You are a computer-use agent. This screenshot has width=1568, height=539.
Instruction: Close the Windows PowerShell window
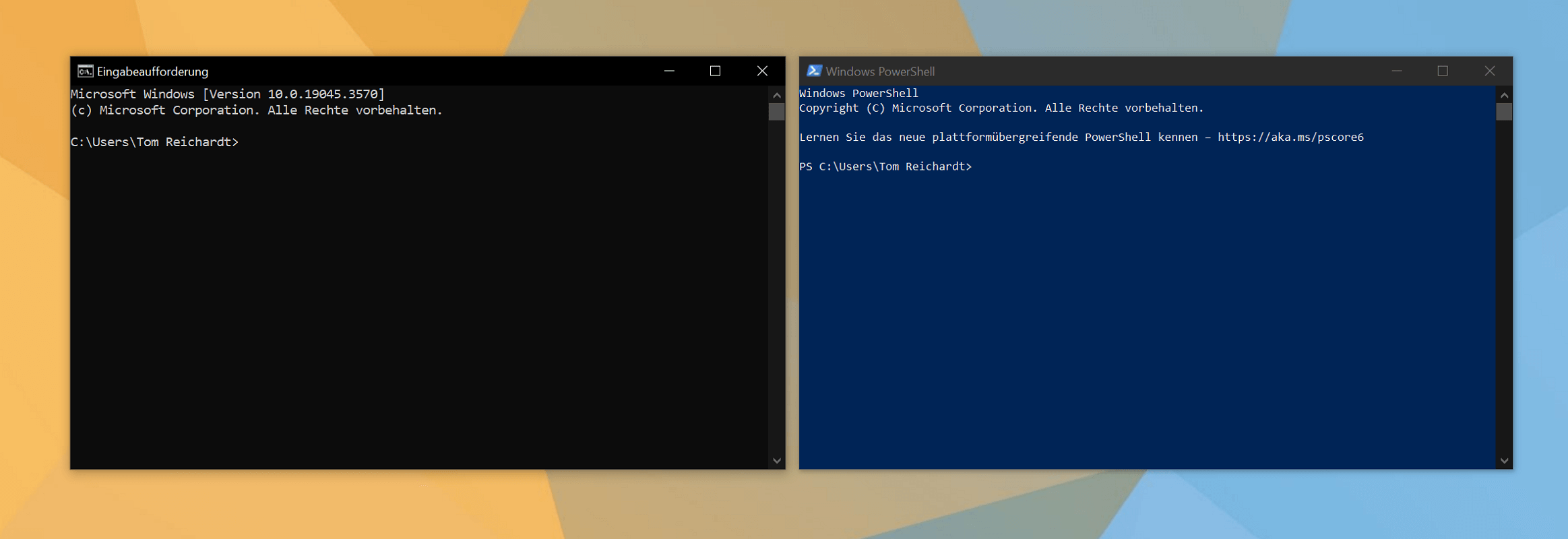1490,71
